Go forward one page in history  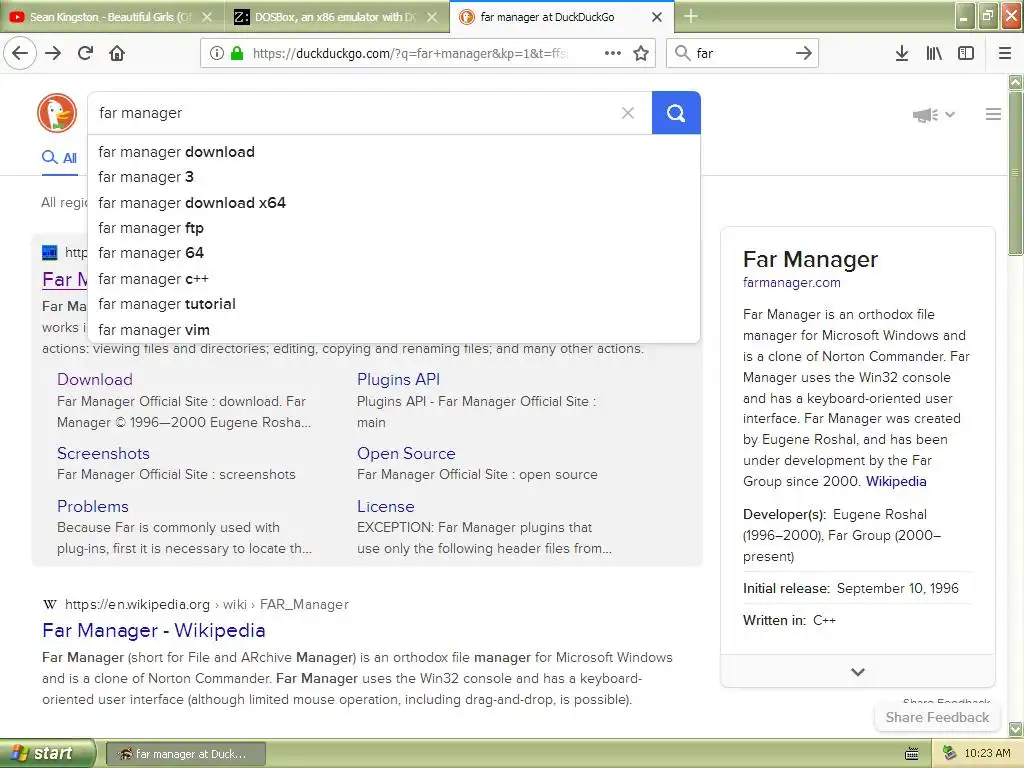point(53,53)
